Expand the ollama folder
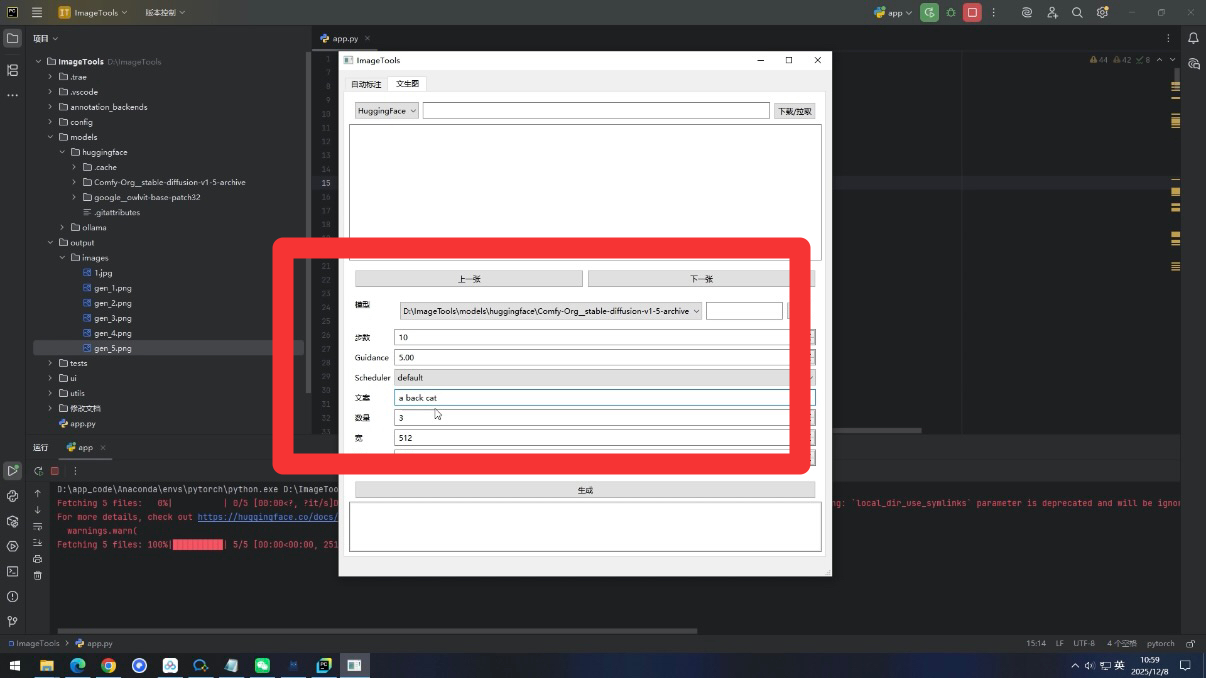 63,227
